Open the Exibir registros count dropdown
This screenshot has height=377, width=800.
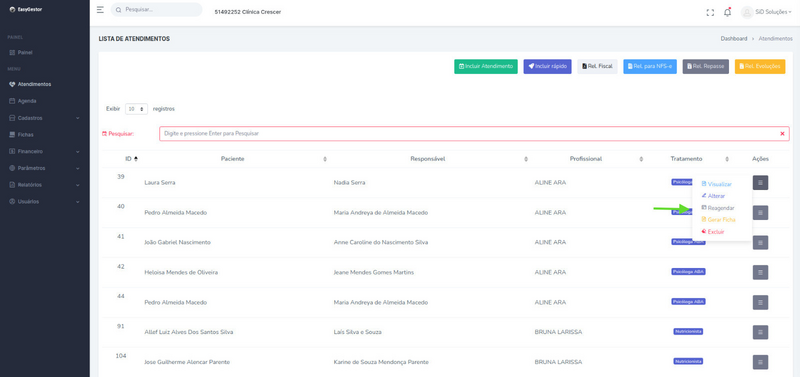[136, 109]
